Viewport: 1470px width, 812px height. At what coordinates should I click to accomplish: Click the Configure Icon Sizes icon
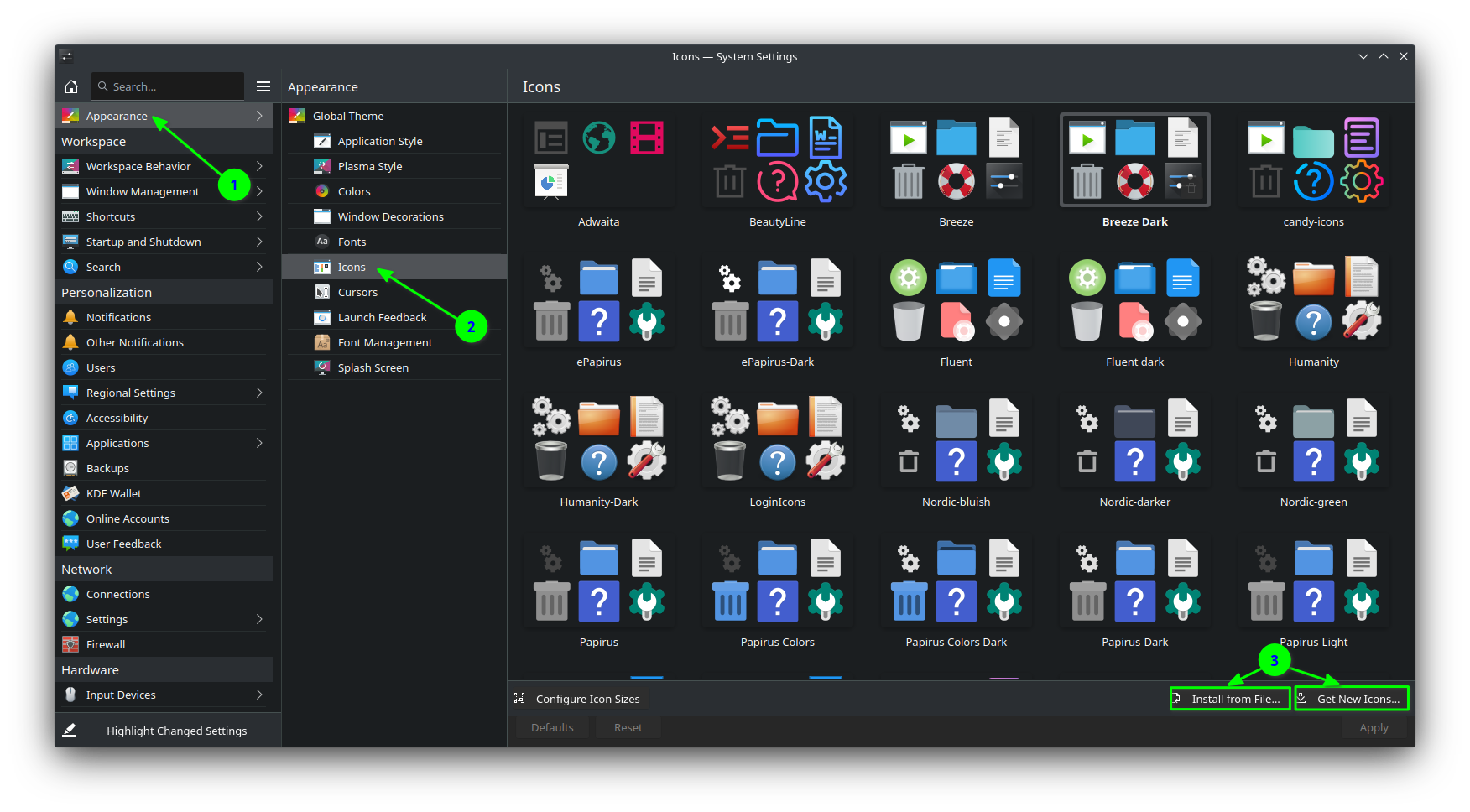pyautogui.click(x=520, y=698)
